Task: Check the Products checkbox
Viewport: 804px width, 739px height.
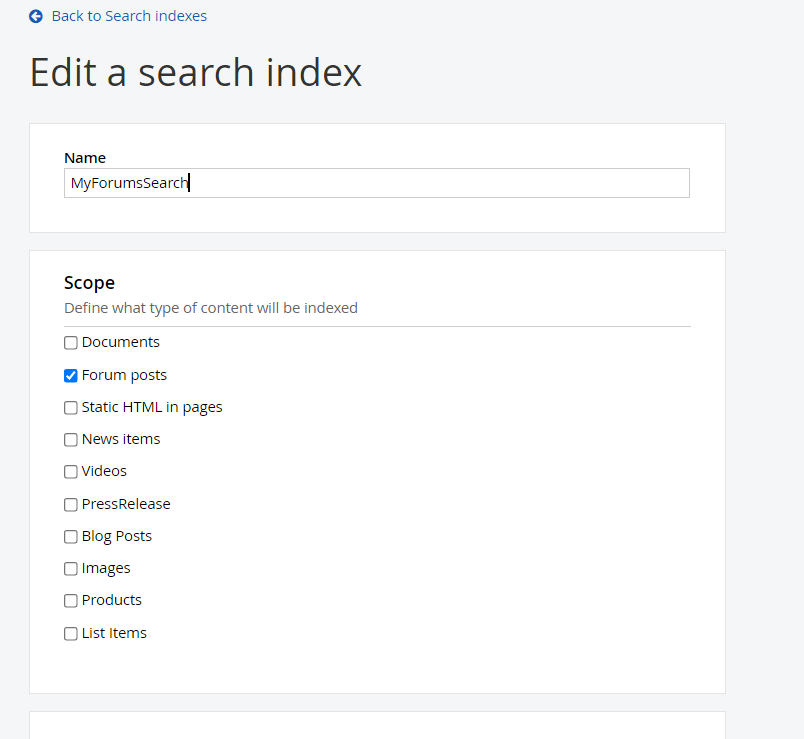Action: tap(71, 601)
